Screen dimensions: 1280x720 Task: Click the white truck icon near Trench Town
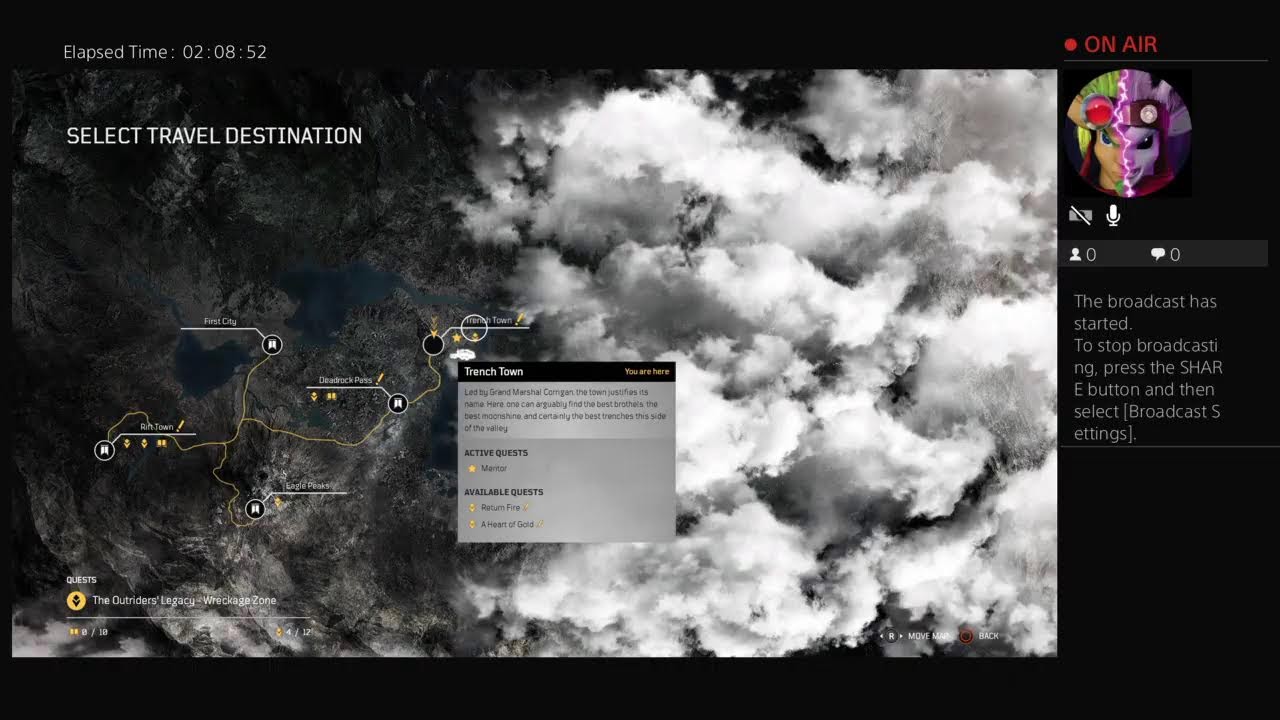462,354
